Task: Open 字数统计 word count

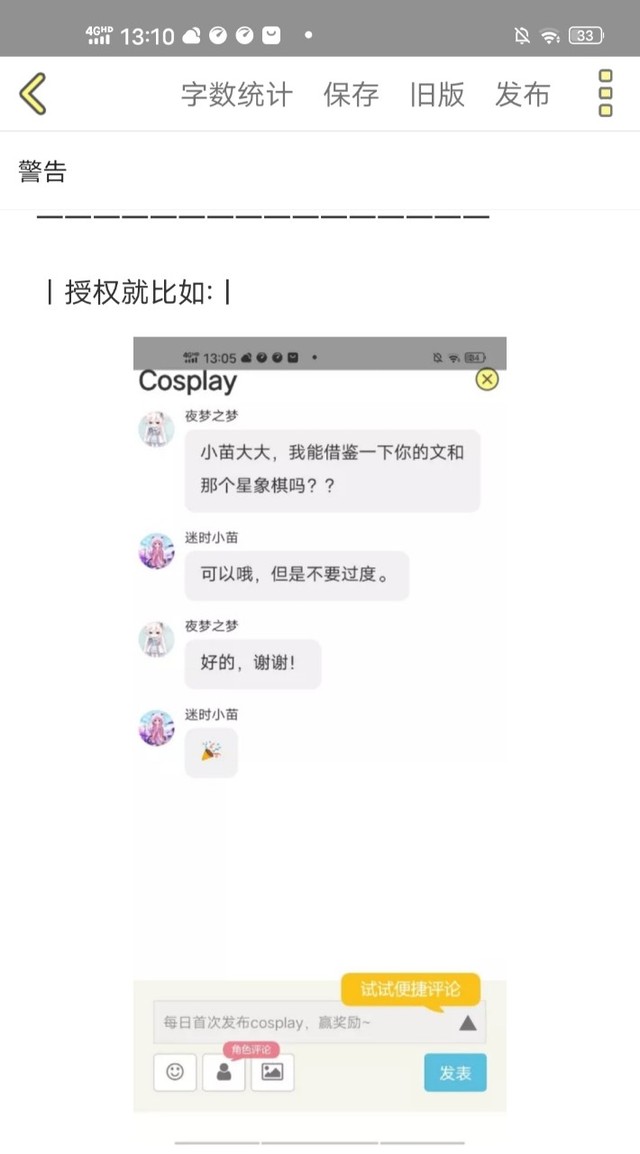Action: tap(237, 94)
